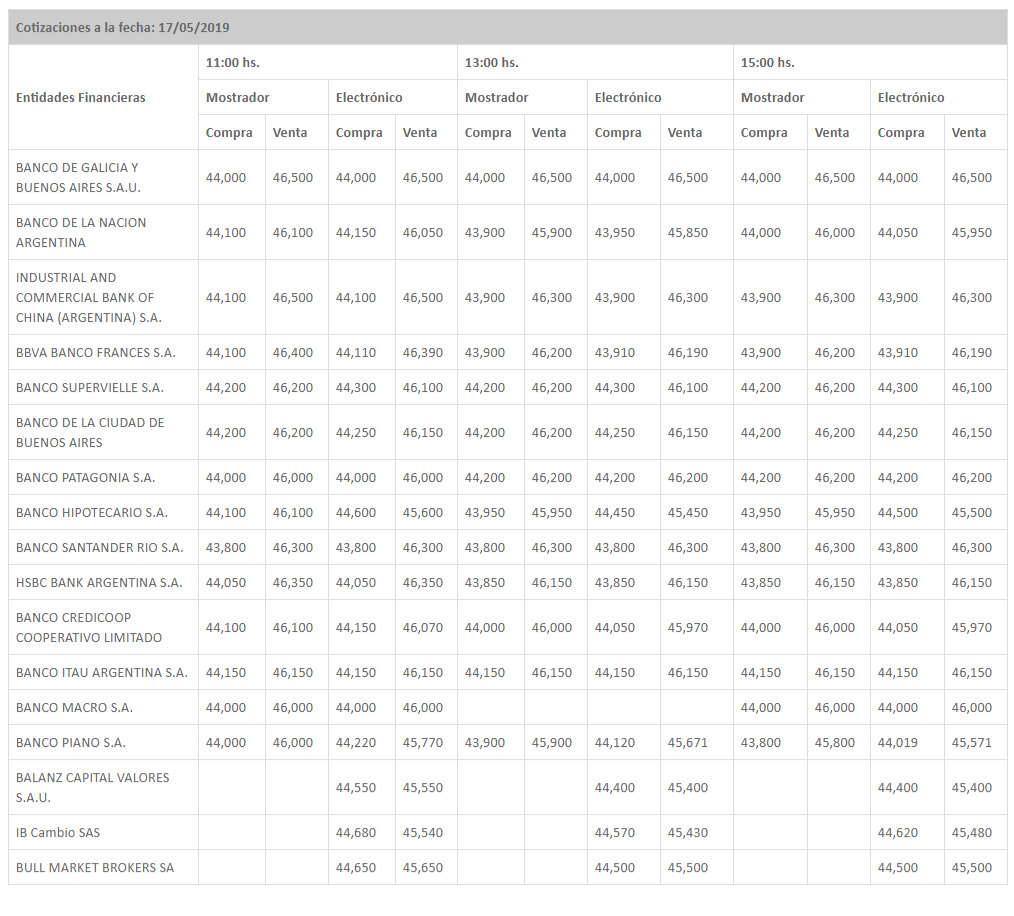
Task: Select Banco de la Nacion value 45,850
Action: (x=687, y=232)
